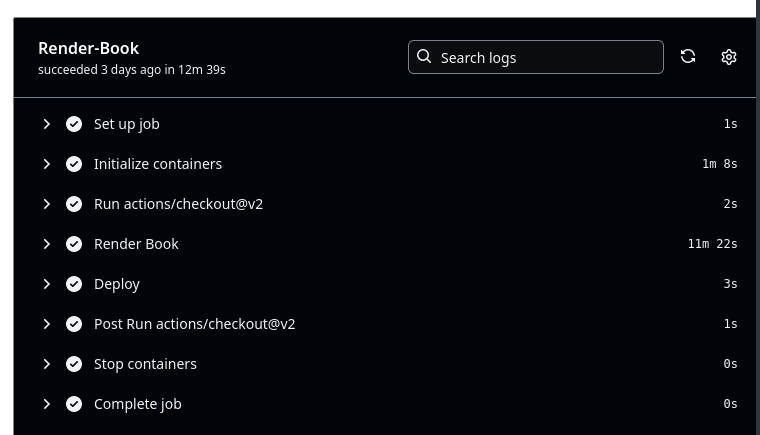760x435 pixels.
Task: Click the Render-Book job title
Action: [88, 48]
